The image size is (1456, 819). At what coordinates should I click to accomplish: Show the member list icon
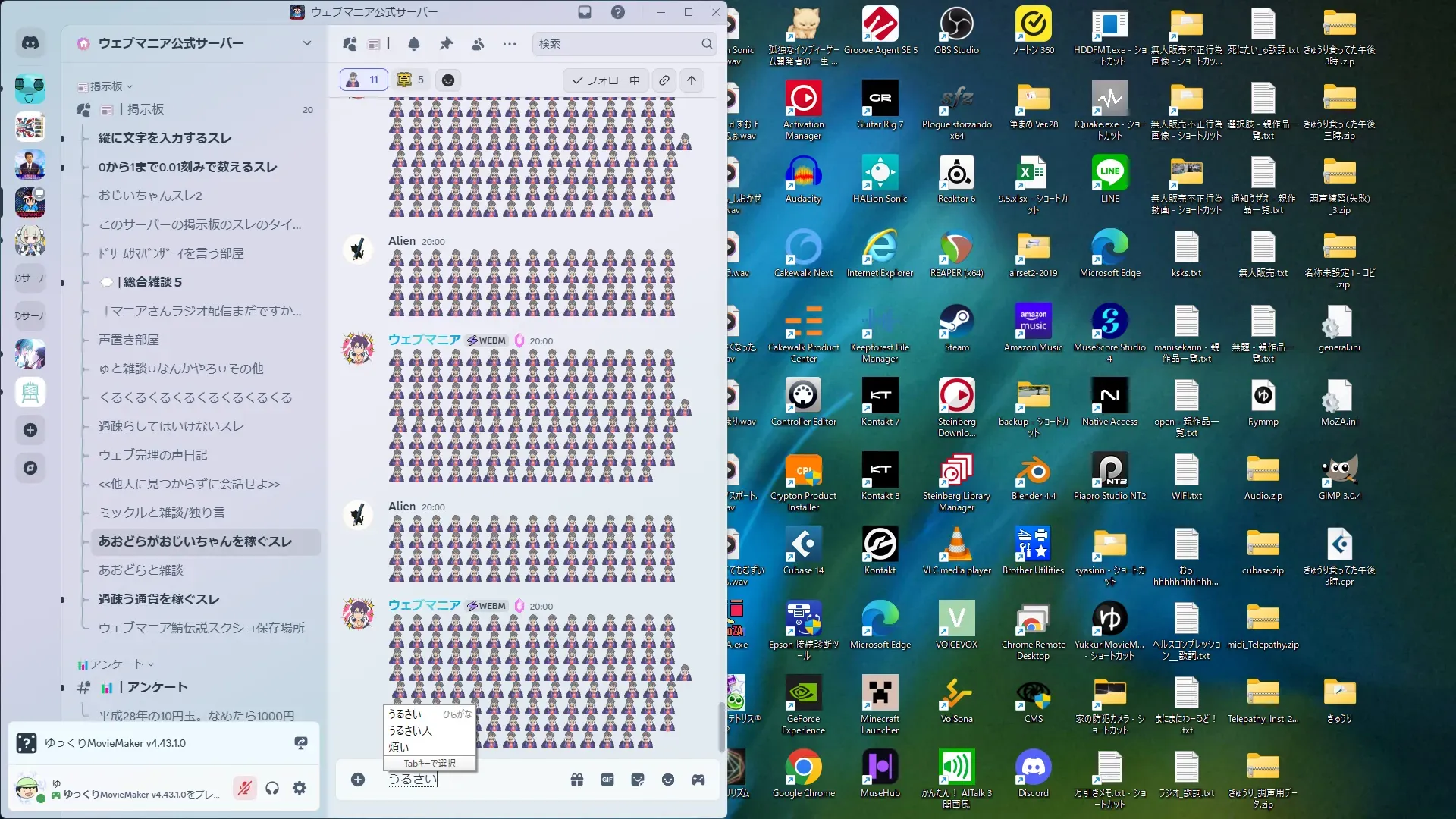click(x=478, y=44)
